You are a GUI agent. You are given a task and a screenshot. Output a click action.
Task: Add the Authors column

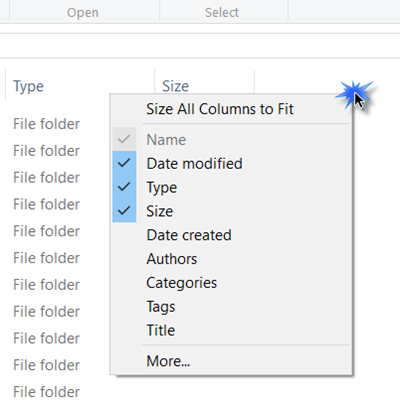(172, 259)
